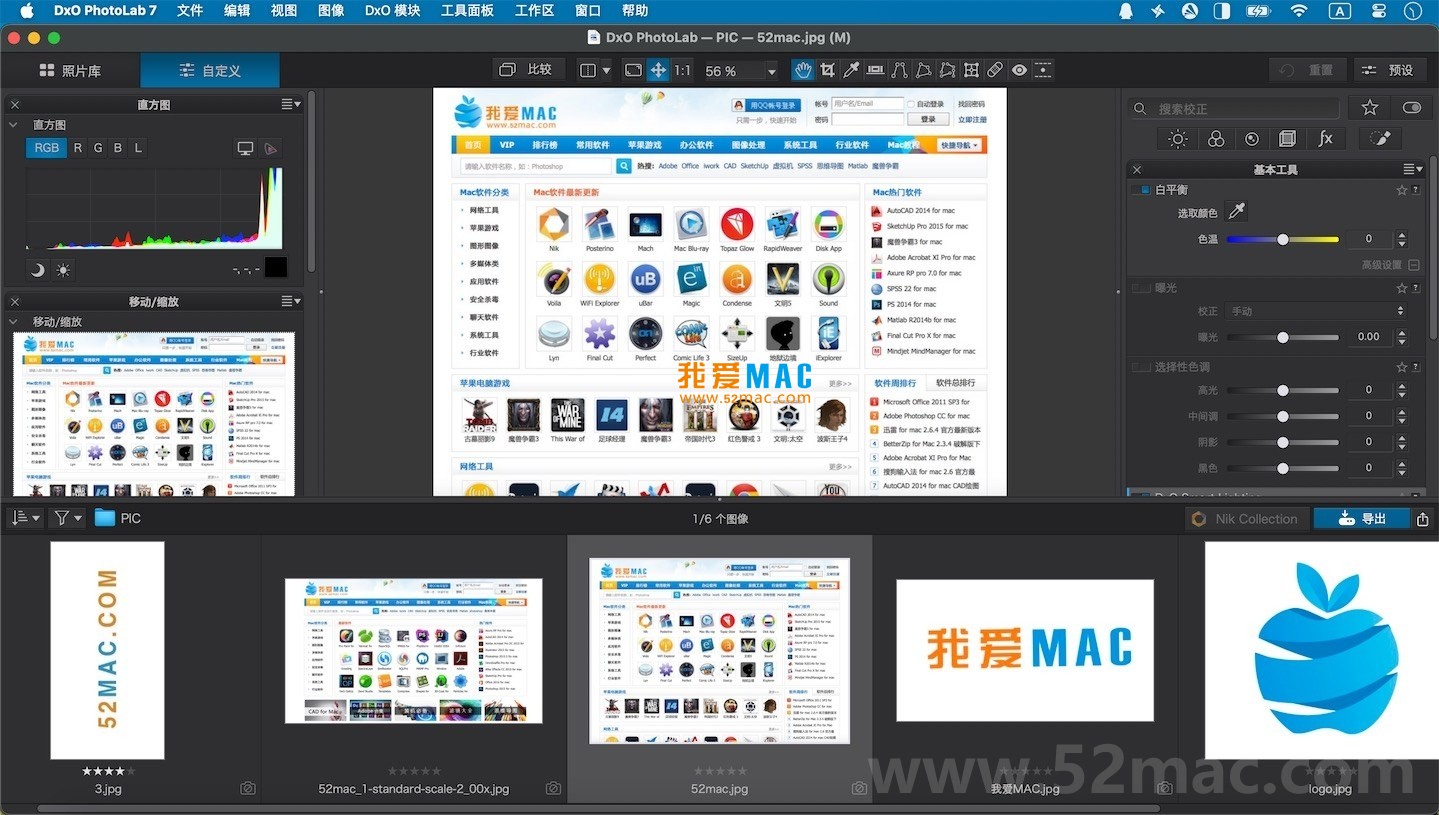
Task: Toggle the White Balance correction on/off
Action: click(1142, 189)
